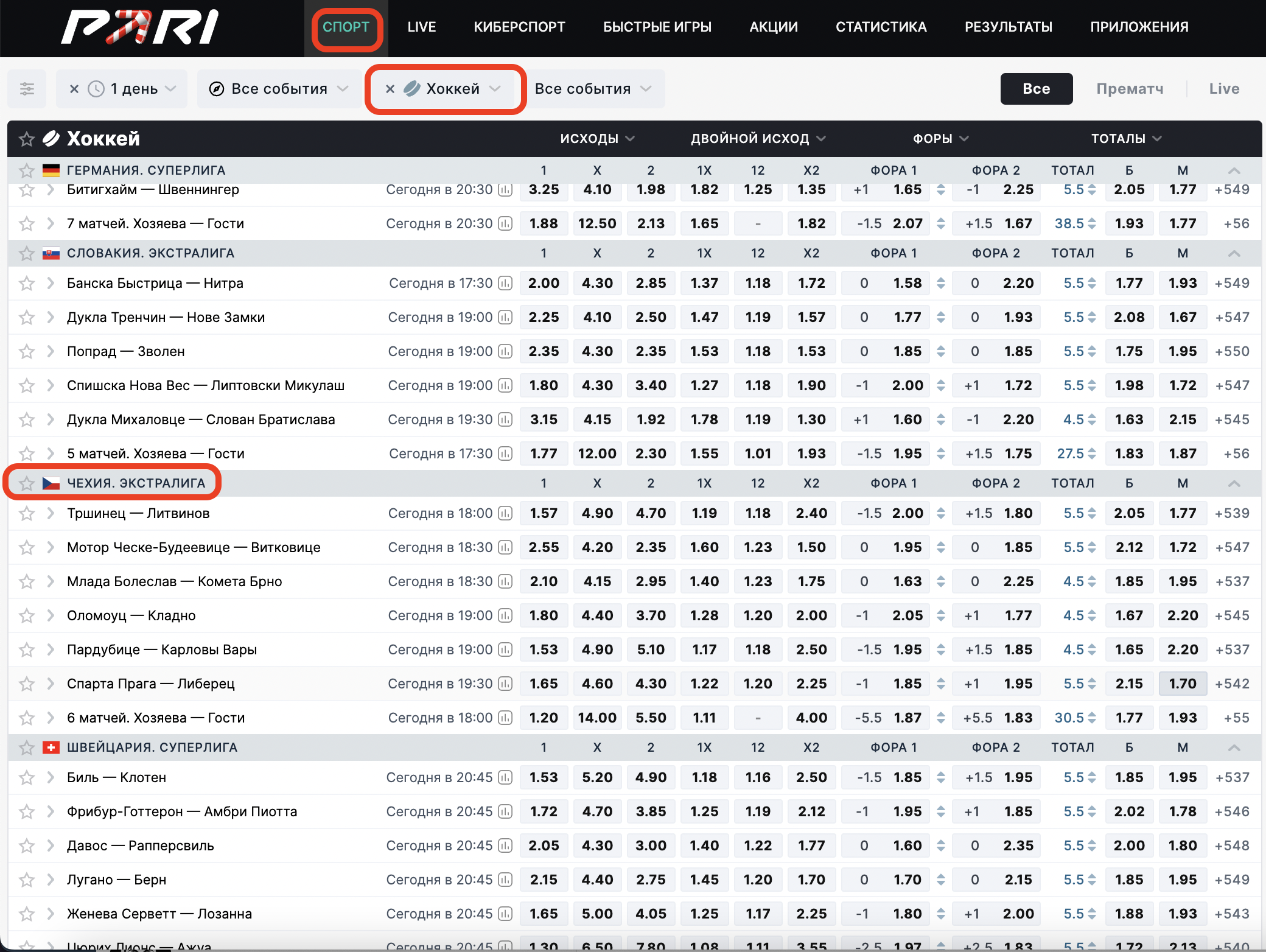The image size is (1266, 952).
Task: Adjust total stepper for Тршинец — Литвинов
Action: [1092, 513]
